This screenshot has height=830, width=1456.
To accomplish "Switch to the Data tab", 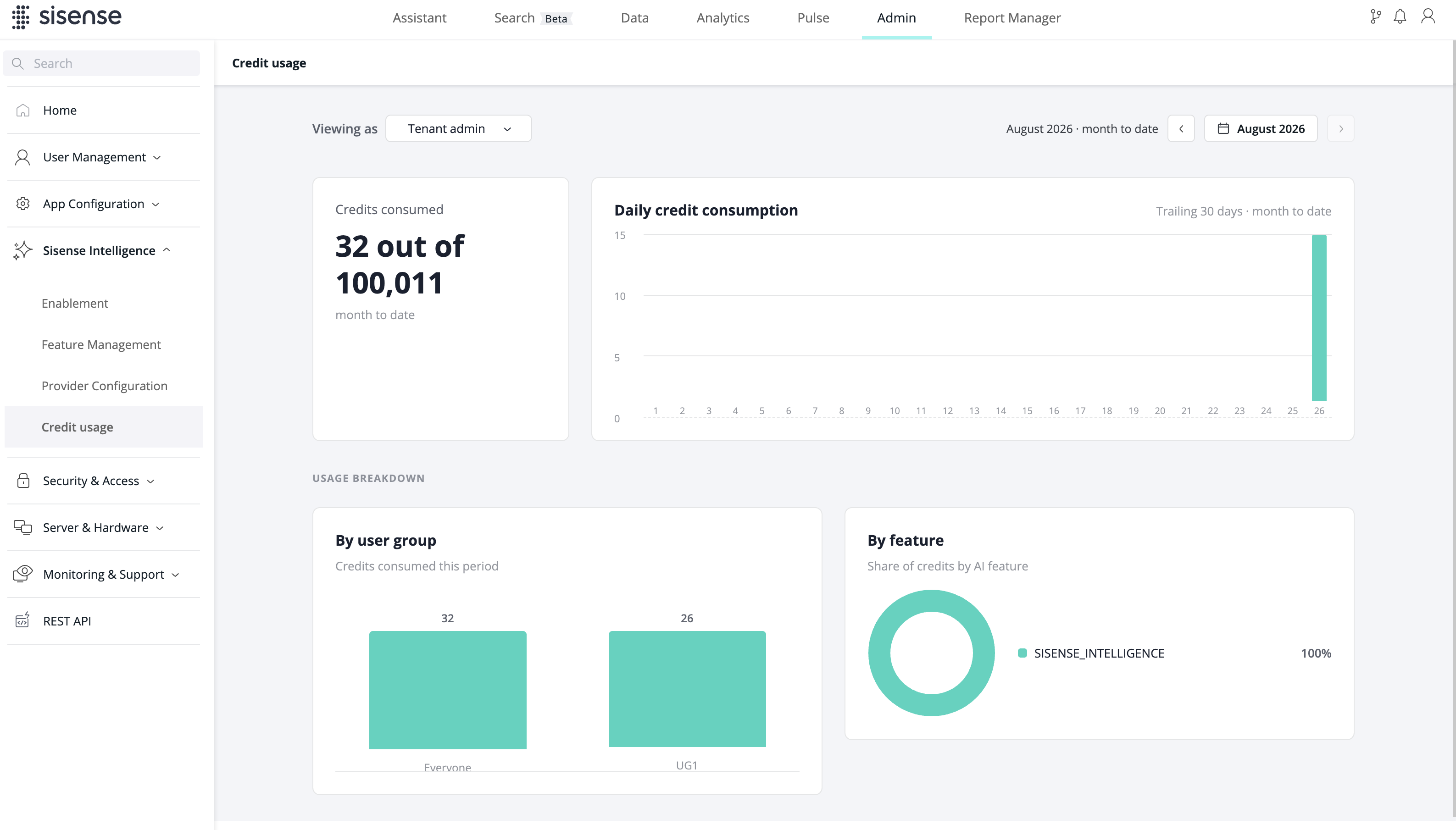I will point(634,18).
